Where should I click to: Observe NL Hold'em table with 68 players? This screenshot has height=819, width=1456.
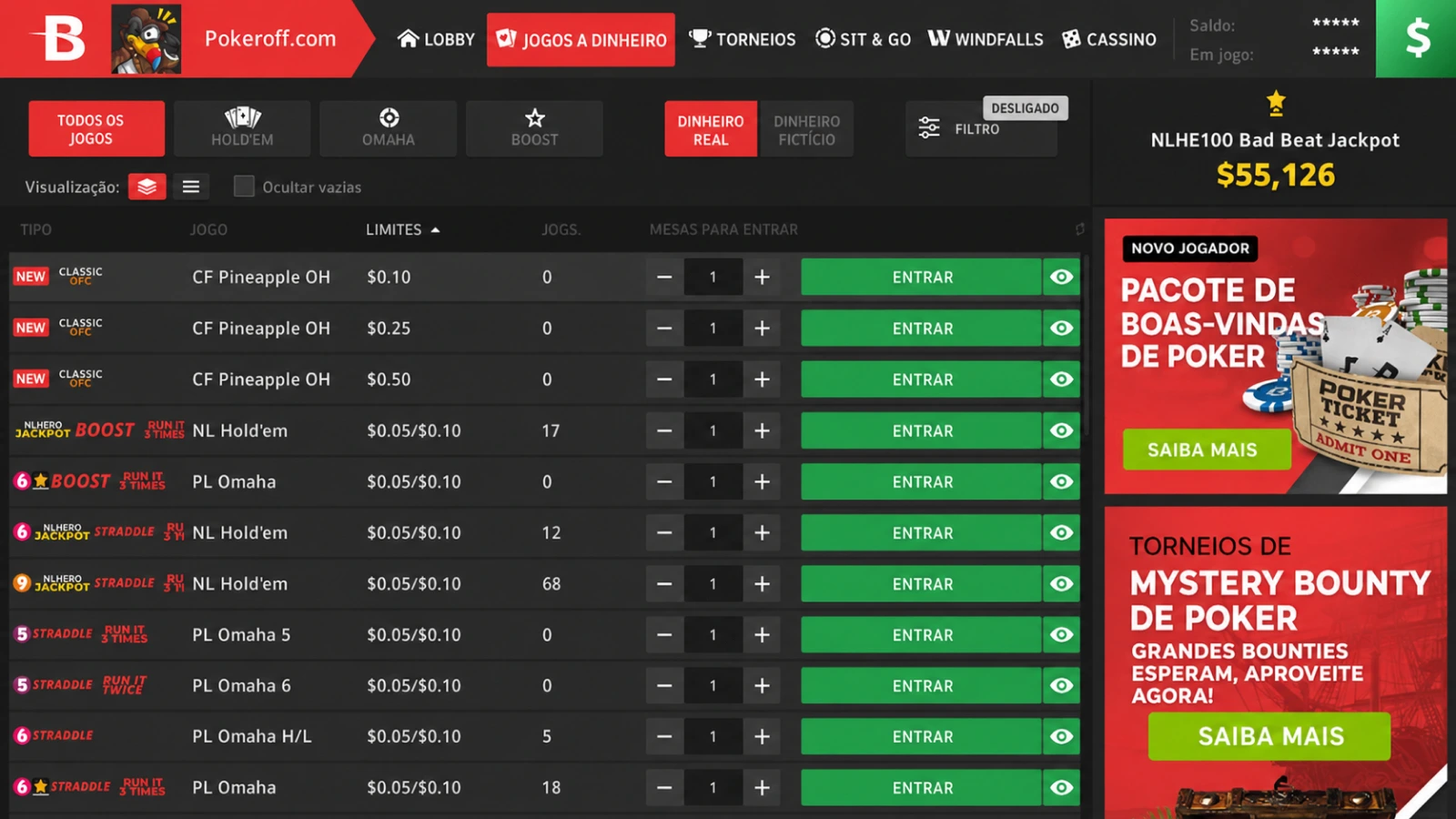(x=1061, y=583)
